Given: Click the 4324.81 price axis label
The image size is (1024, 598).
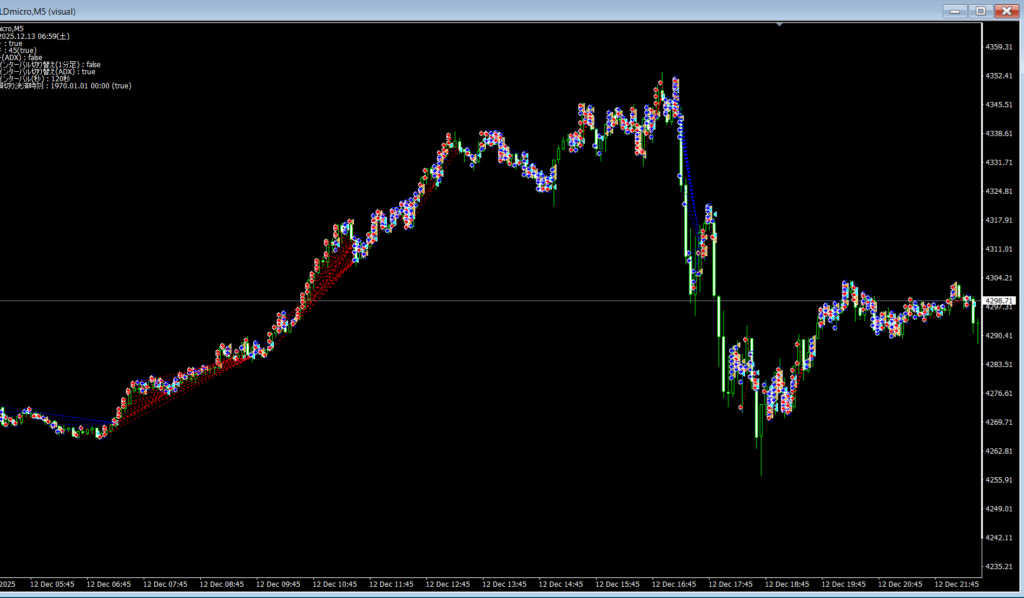Looking at the screenshot, I should (1000, 191).
